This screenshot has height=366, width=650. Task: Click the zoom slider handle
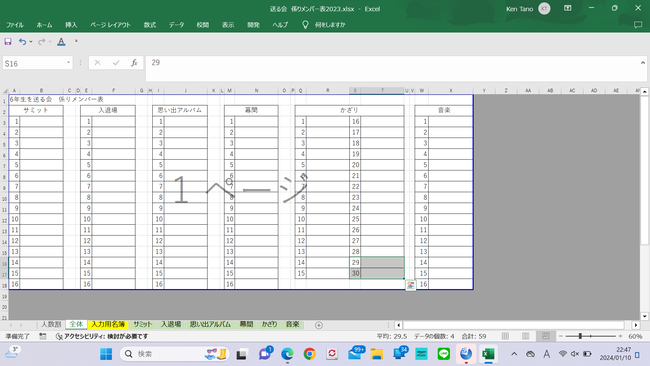[580, 336]
